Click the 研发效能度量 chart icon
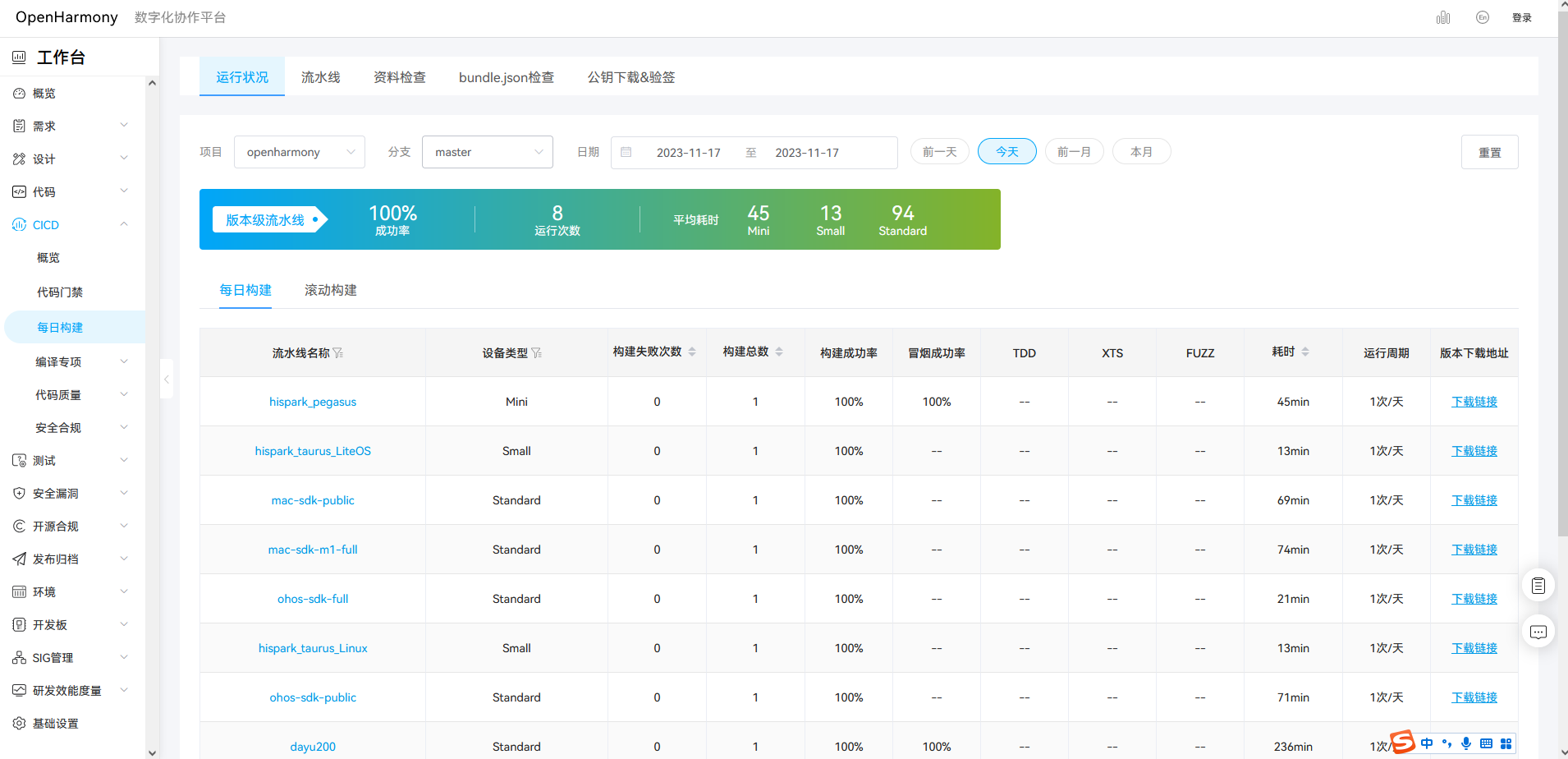The height and width of the screenshot is (759, 1568). [x=19, y=691]
